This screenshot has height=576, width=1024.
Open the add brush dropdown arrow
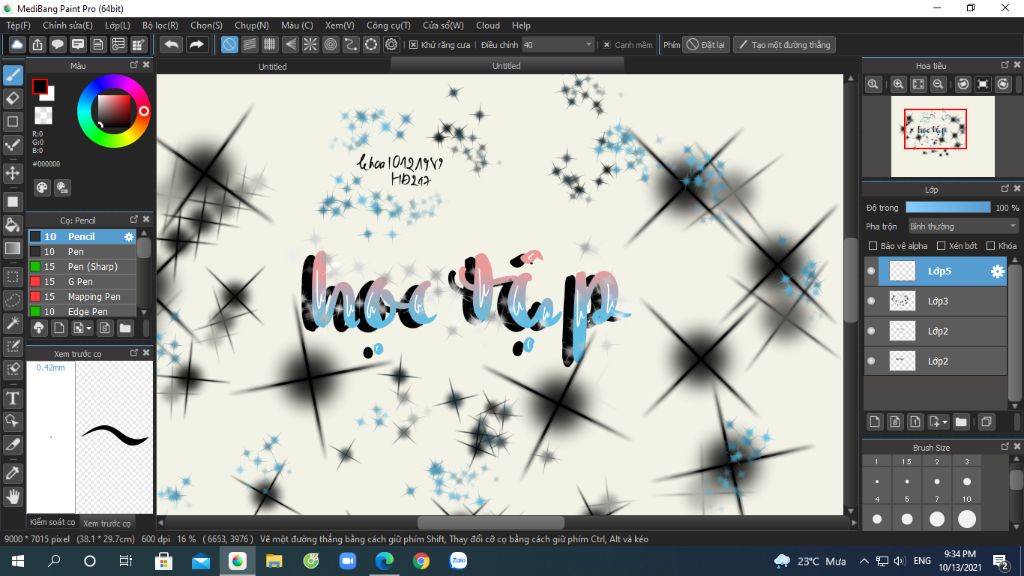tap(88, 328)
